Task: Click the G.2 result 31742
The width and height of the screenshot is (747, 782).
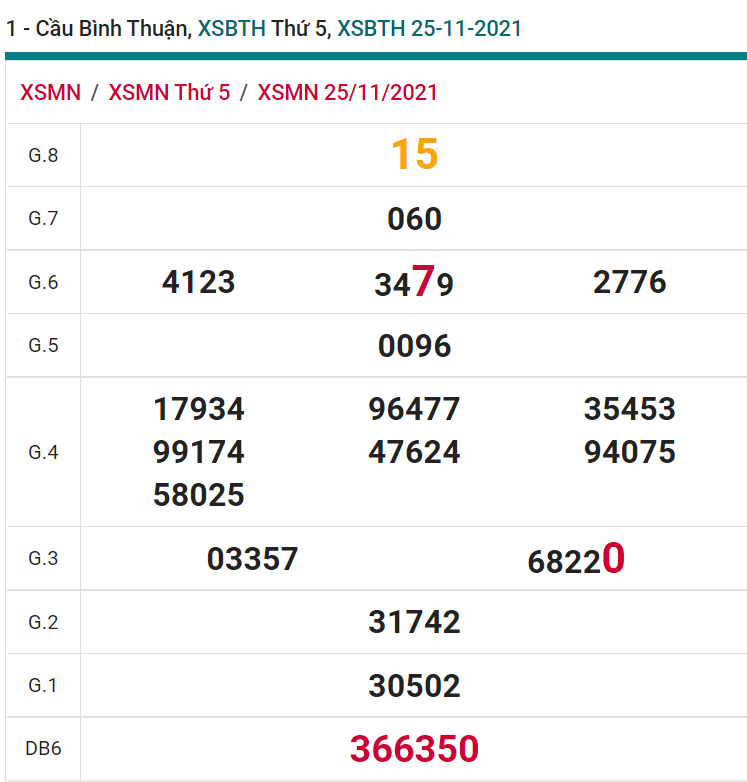Action: [x=414, y=622]
